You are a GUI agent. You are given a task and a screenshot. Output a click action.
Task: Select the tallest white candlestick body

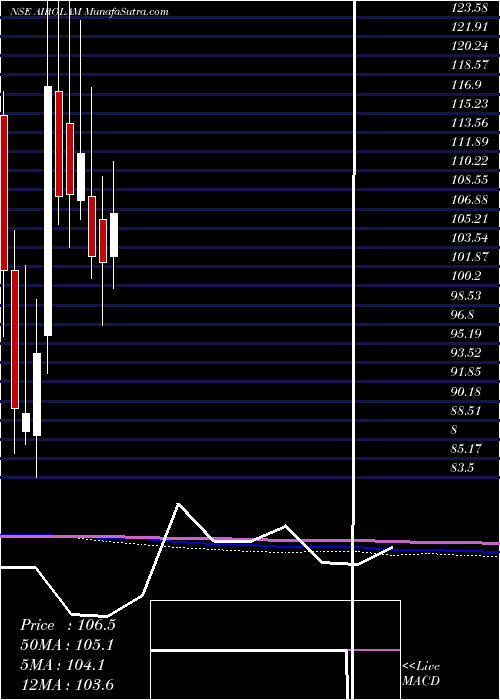click(48, 210)
